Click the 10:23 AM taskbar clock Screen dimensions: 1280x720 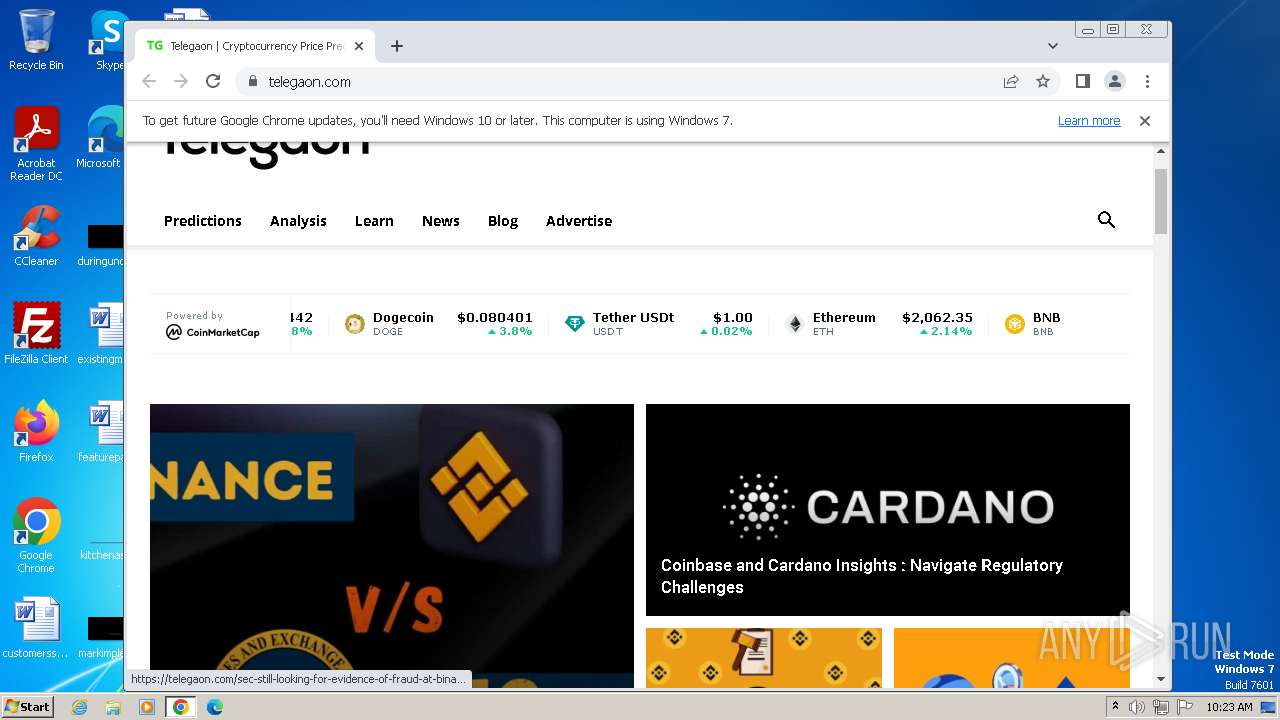(x=1229, y=707)
